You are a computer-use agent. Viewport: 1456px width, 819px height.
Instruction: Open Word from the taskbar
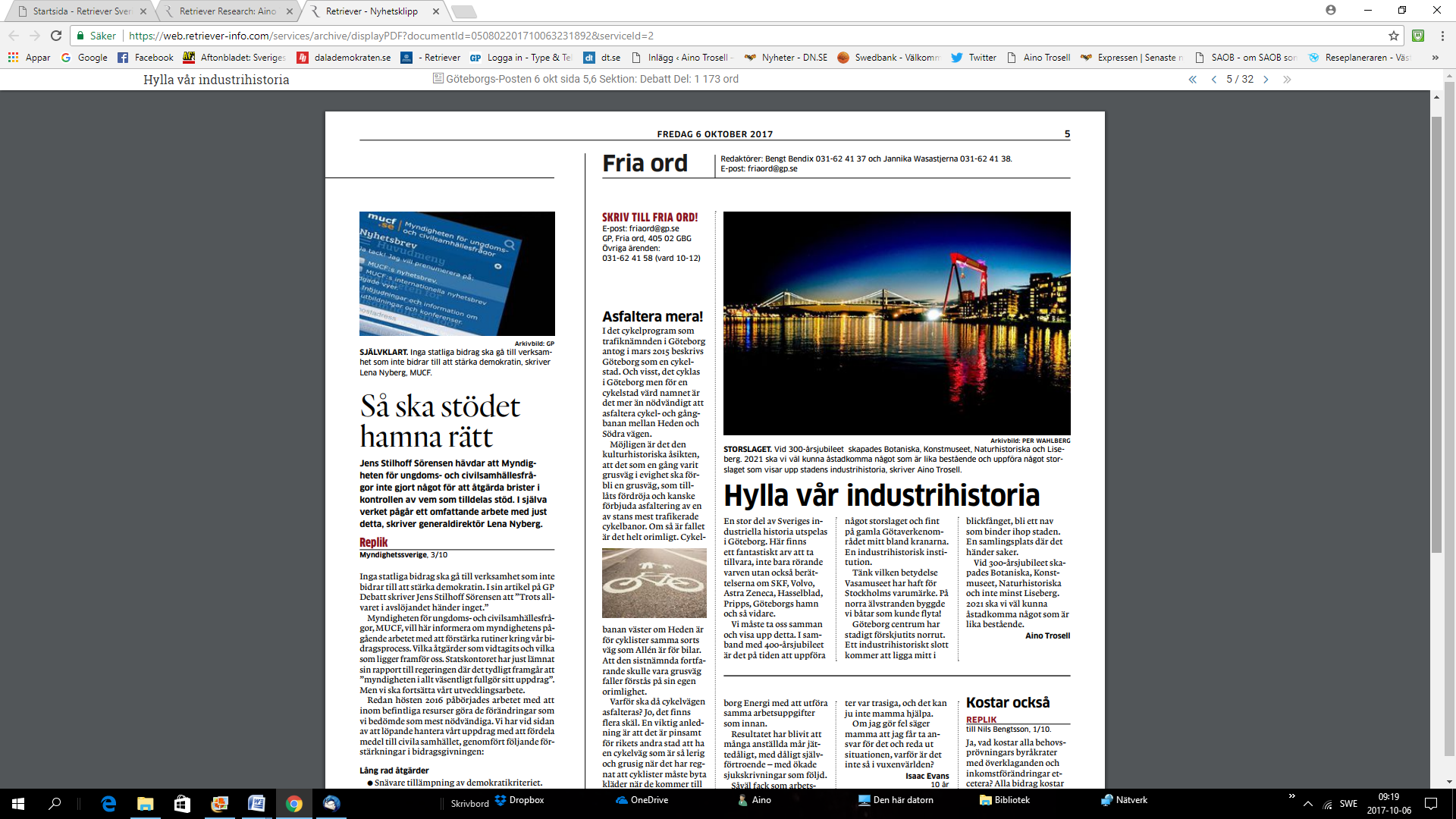tap(256, 804)
